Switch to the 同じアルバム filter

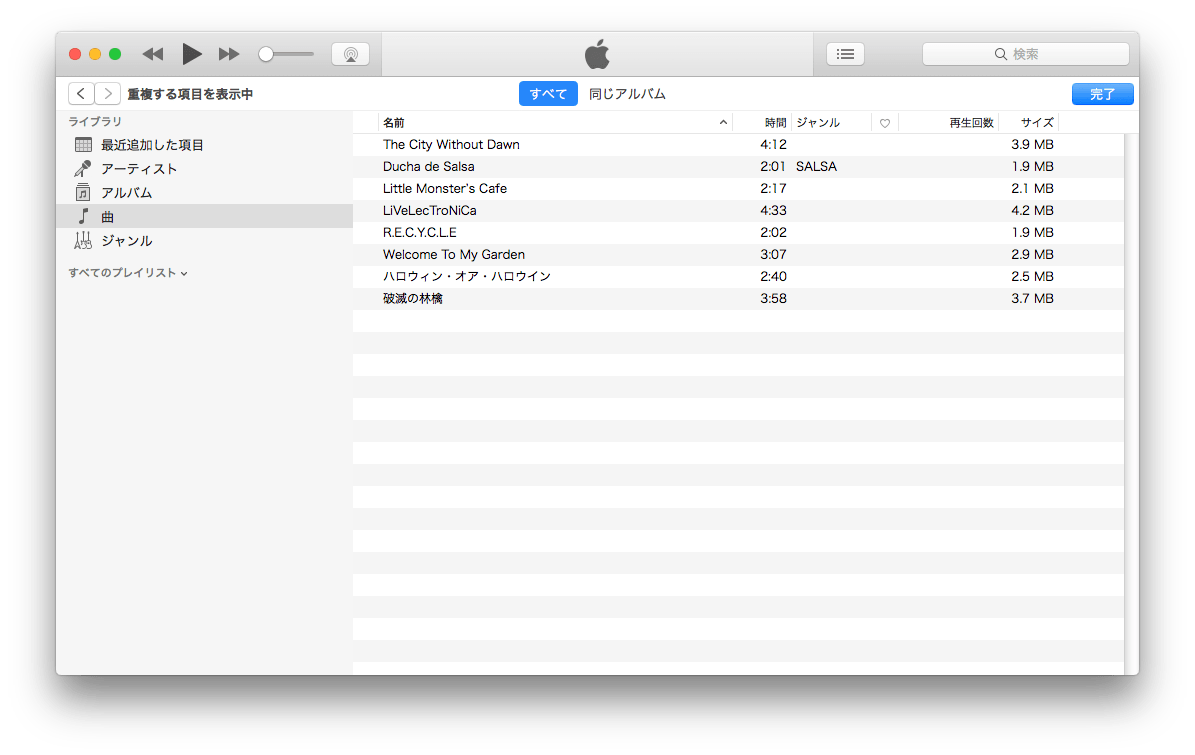[x=627, y=94]
